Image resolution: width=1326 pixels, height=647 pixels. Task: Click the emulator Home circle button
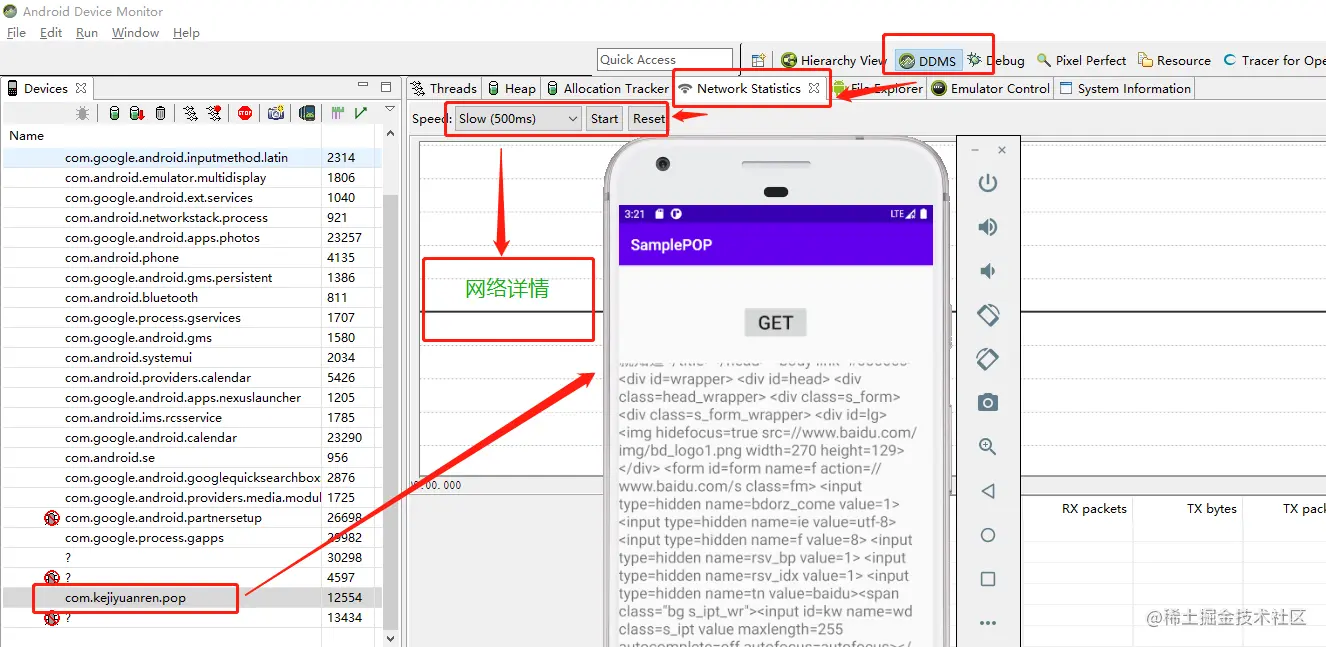pyautogui.click(x=988, y=535)
